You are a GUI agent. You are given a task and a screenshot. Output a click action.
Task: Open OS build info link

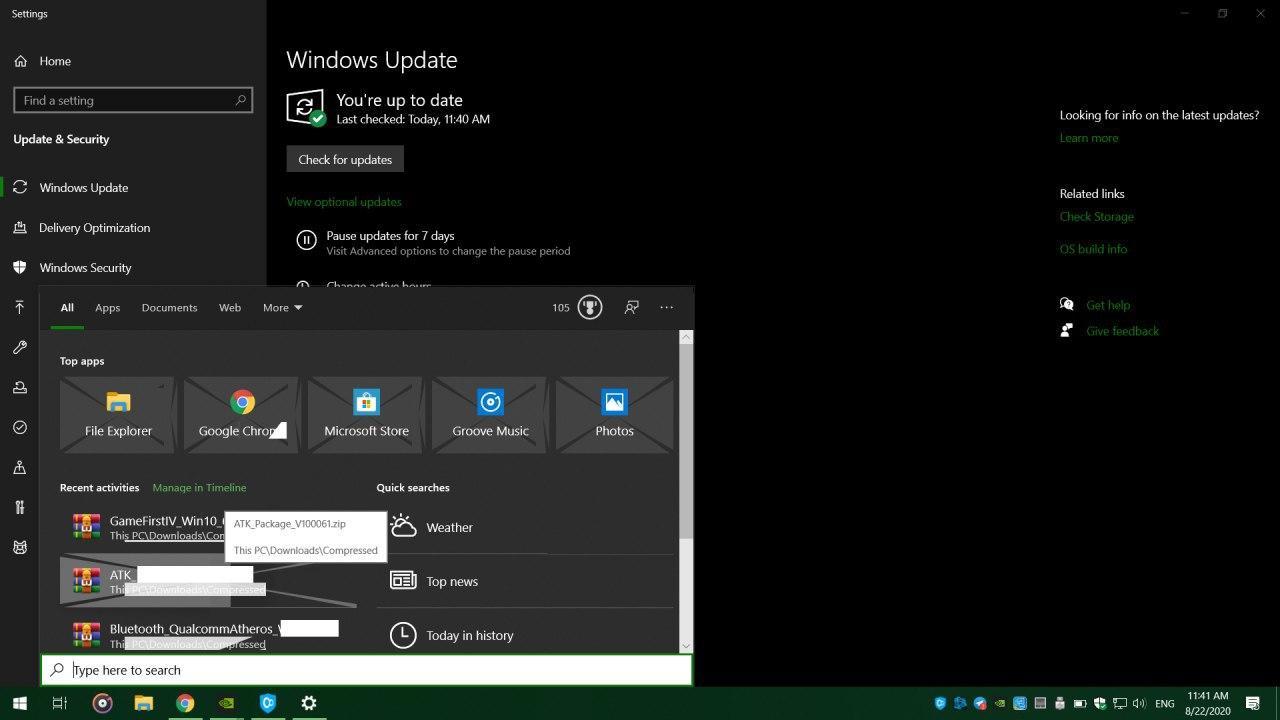(x=1093, y=249)
